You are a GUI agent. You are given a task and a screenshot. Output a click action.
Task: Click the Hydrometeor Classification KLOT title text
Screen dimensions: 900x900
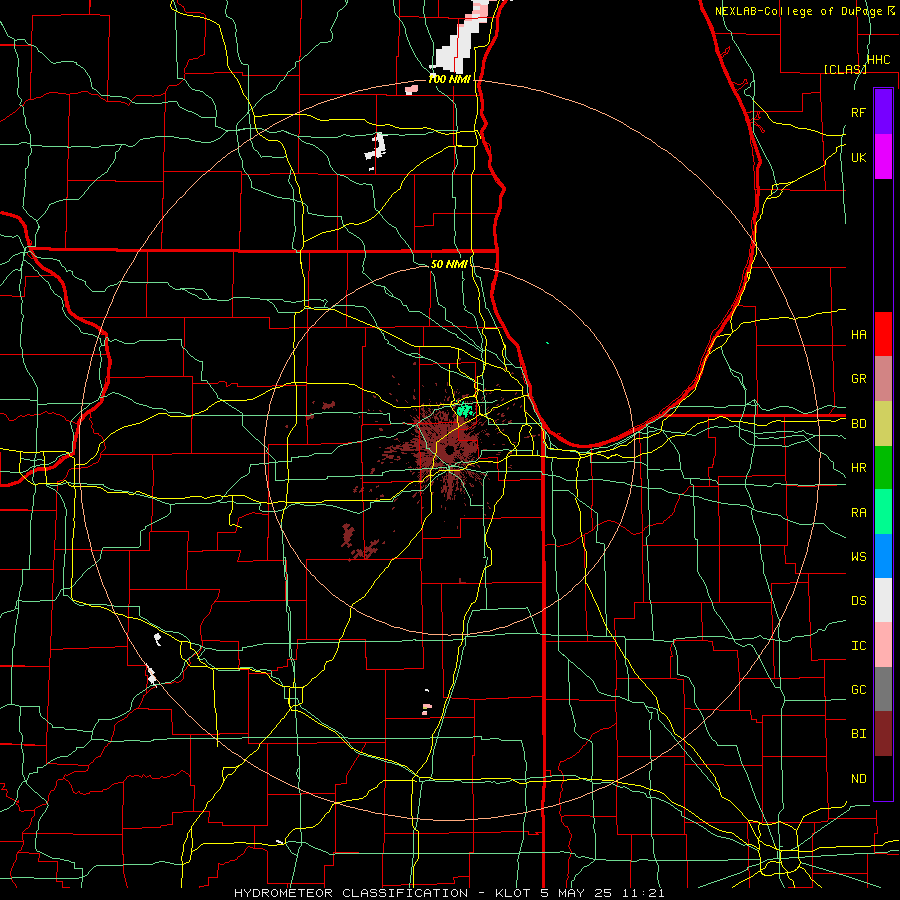(x=449, y=893)
